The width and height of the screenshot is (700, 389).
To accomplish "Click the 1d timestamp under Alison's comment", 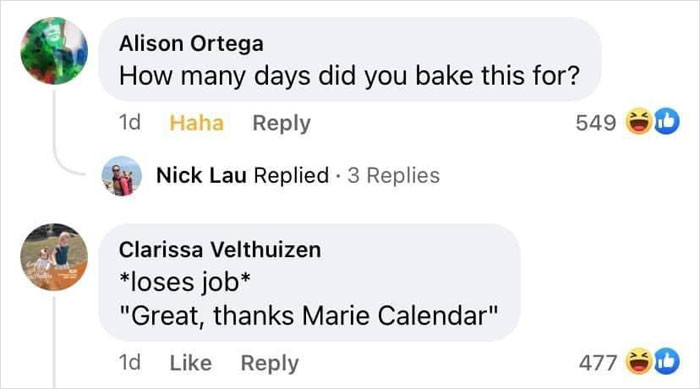I will point(129,122).
